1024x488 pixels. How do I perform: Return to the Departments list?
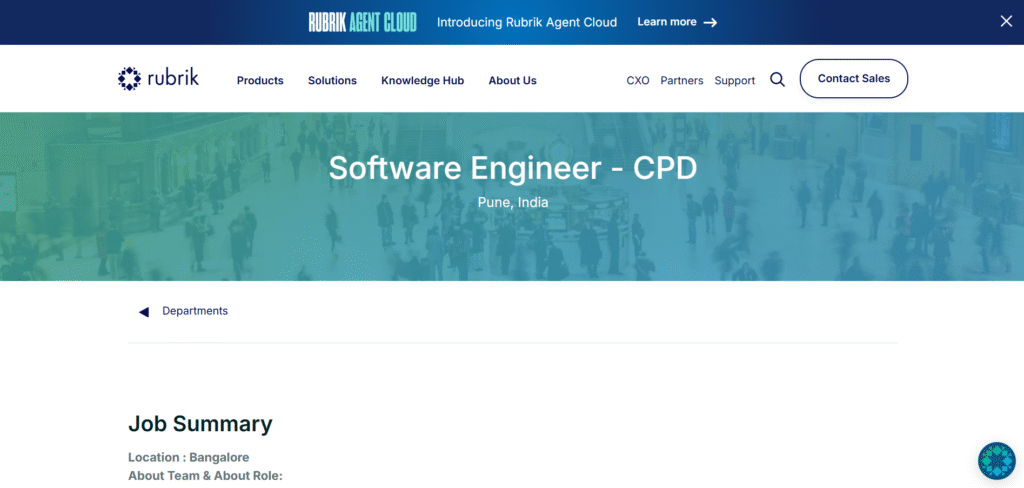click(195, 311)
